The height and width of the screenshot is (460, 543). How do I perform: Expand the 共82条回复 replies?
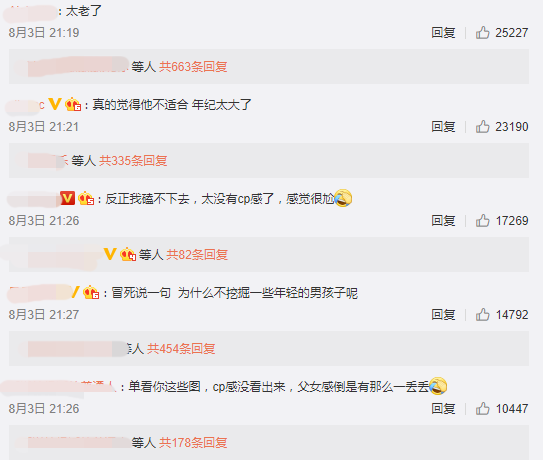click(197, 255)
